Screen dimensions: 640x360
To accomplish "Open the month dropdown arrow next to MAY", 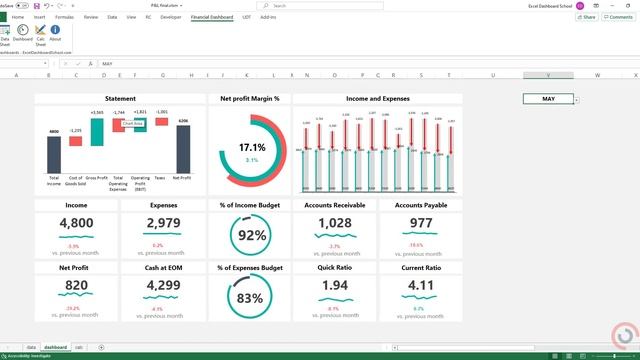I will point(577,100).
